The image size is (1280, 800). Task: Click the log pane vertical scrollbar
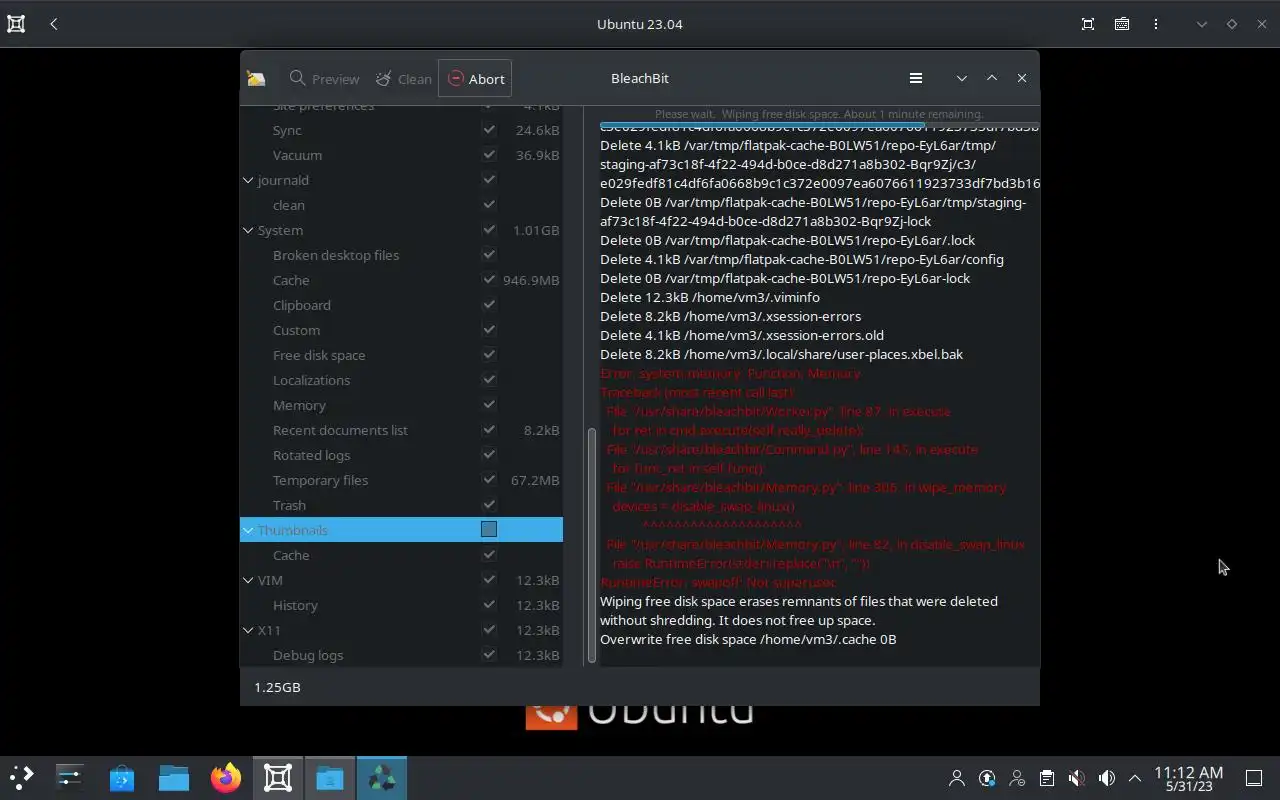(591, 545)
